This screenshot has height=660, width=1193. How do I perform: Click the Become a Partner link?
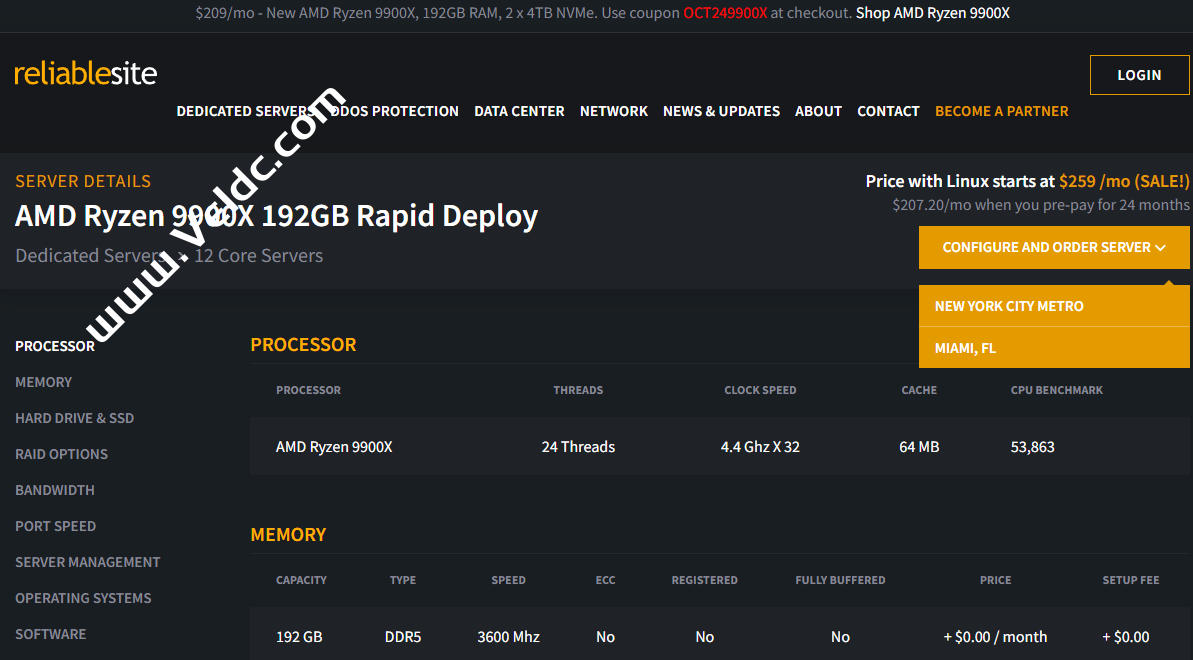coord(1001,111)
